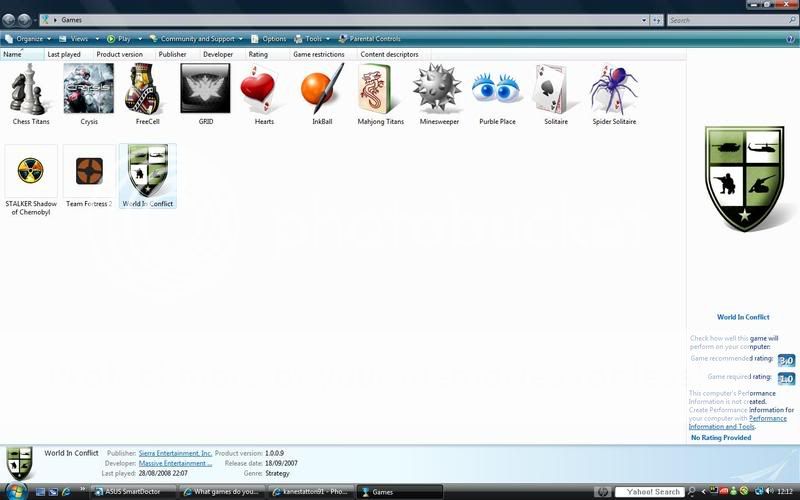Click the refresh button beside address bar

(657, 20)
